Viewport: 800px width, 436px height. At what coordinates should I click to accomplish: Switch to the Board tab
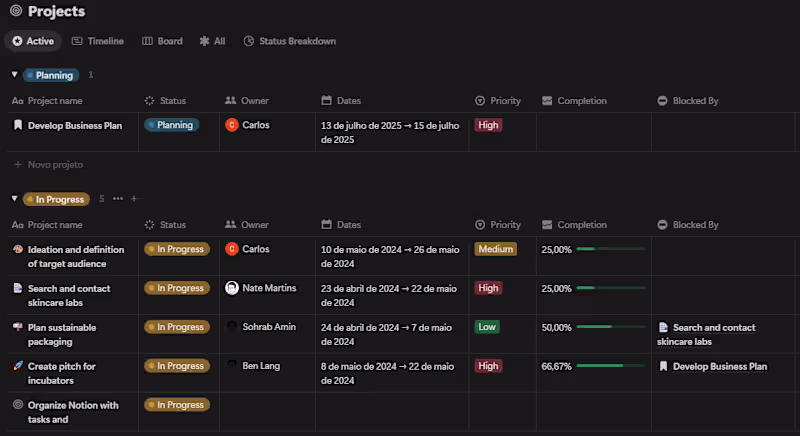[x=162, y=41]
